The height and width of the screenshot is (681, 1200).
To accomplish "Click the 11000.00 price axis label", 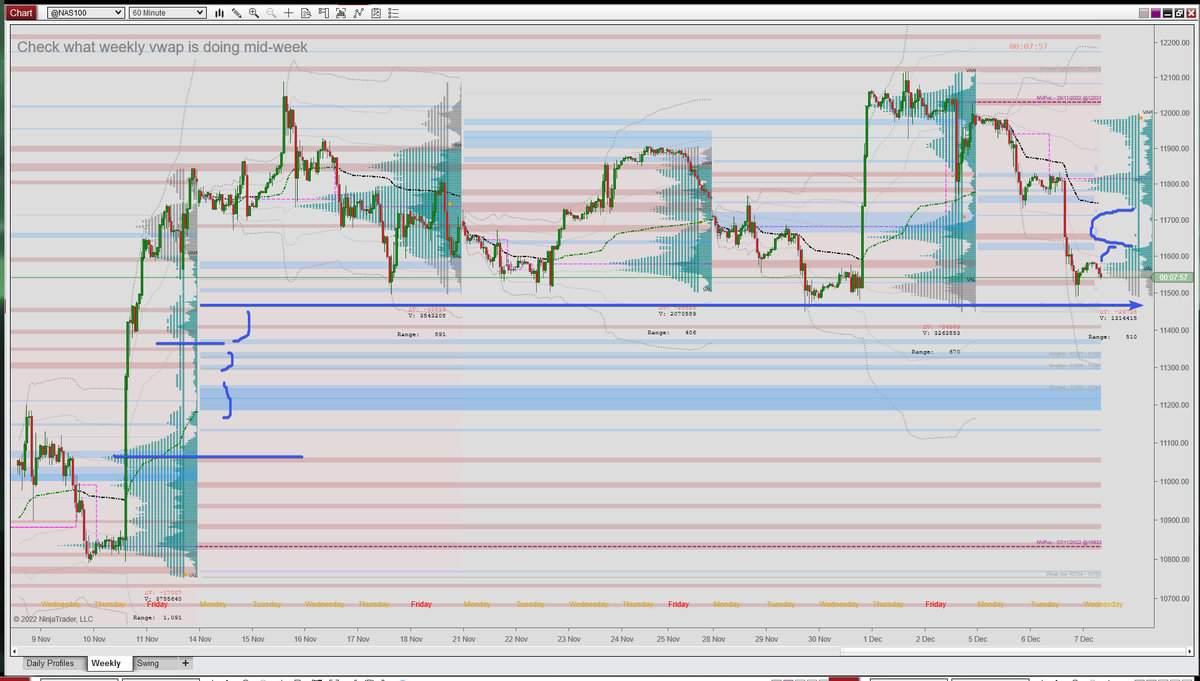I will 1177,482.
